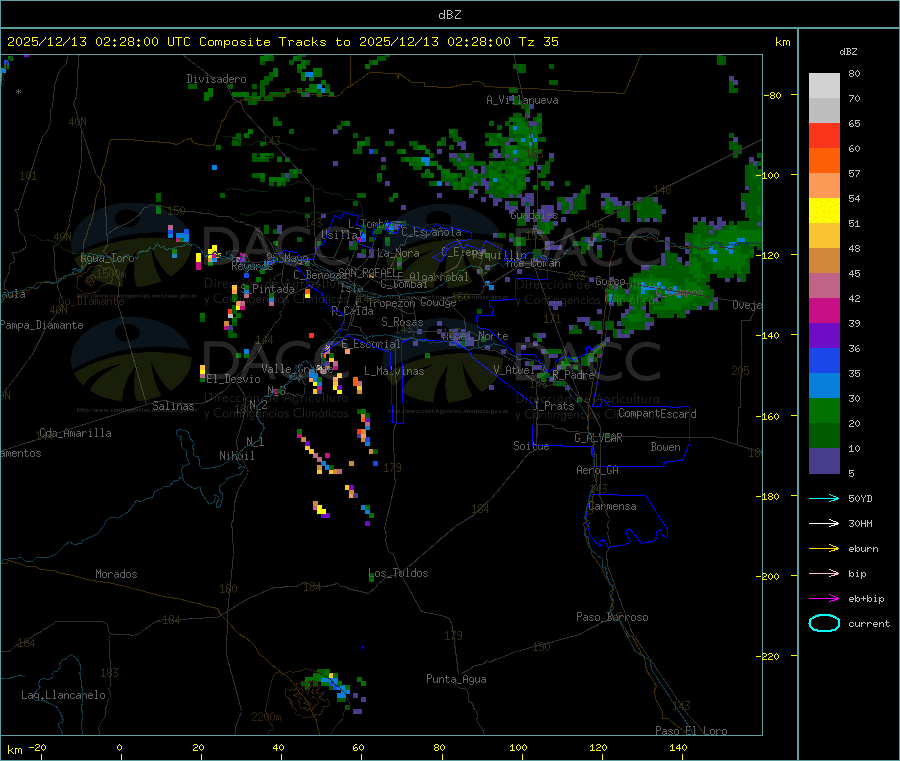
Task: Click the yellow 54 dBZ legend swatch
Action: [824, 211]
